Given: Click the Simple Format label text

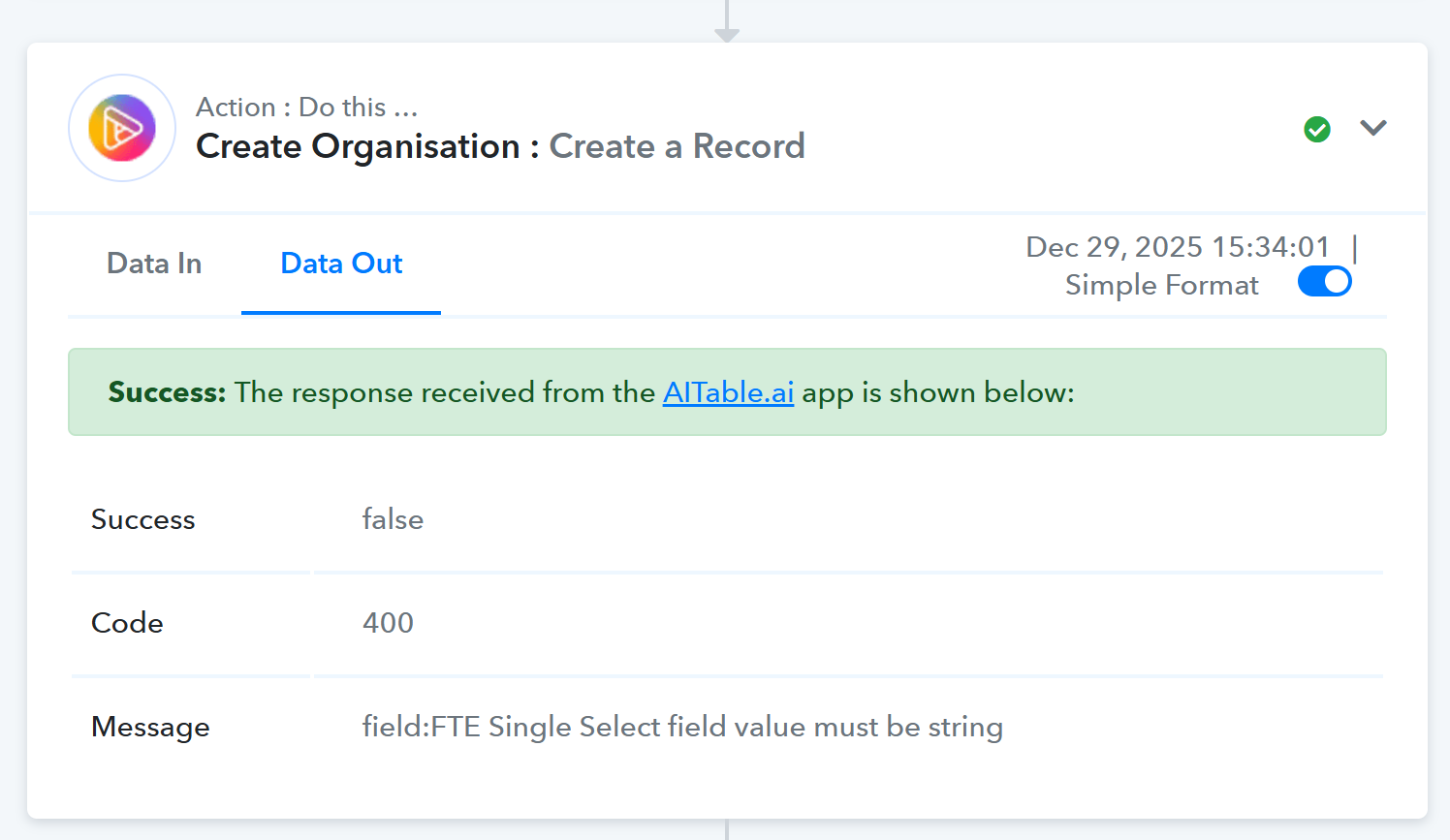Looking at the screenshot, I should [x=1161, y=285].
